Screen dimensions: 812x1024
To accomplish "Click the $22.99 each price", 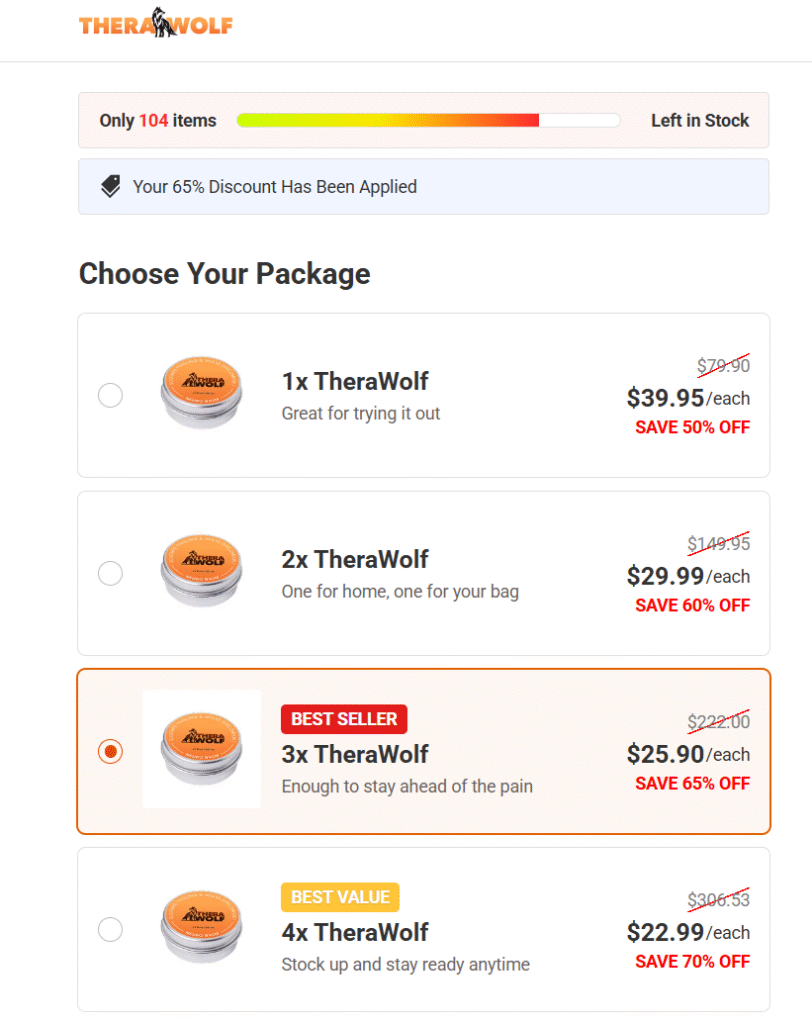I will coord(687,932).
